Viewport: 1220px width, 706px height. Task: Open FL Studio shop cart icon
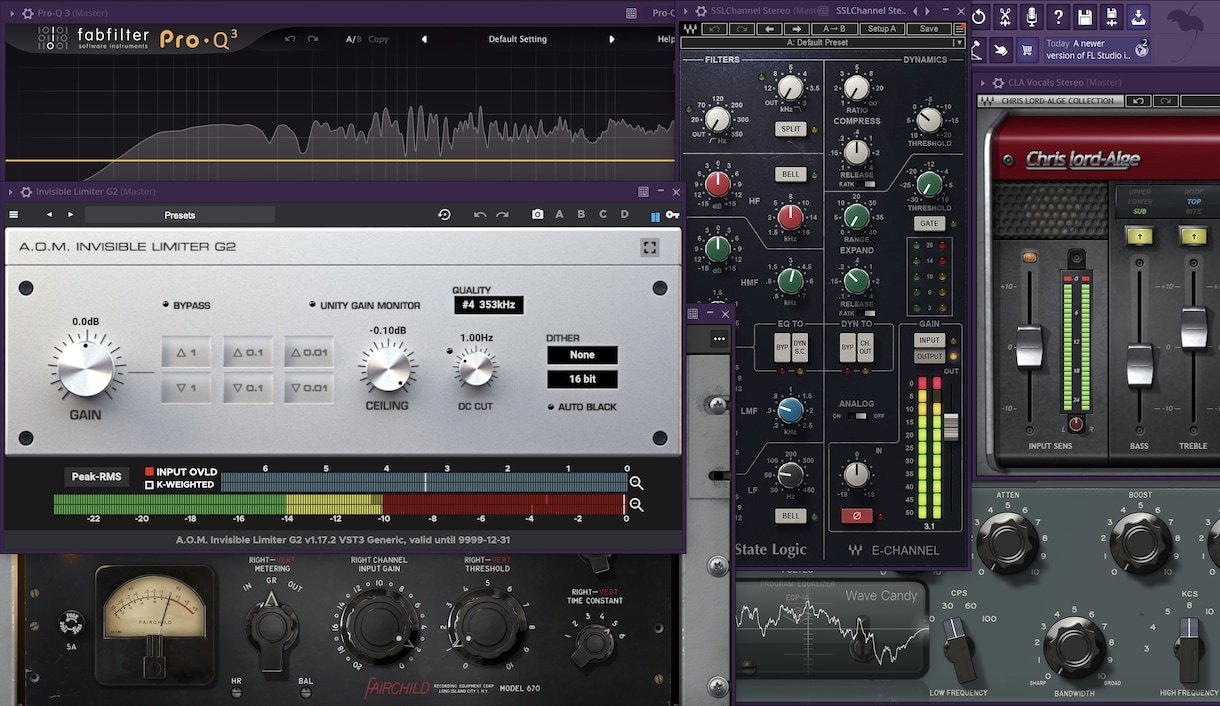(1026, 49)
